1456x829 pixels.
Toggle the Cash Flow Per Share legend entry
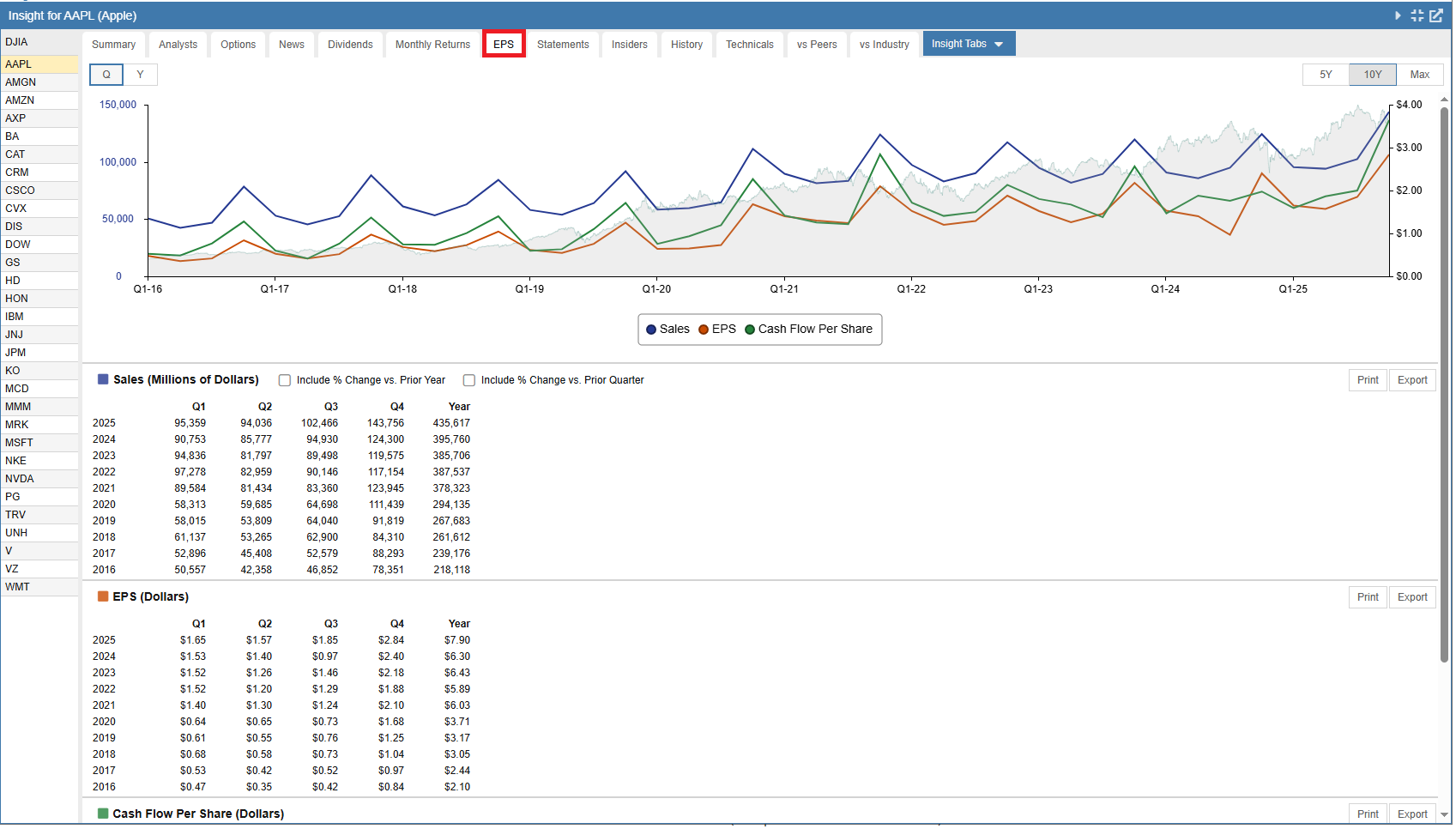[x=808, y=330]
